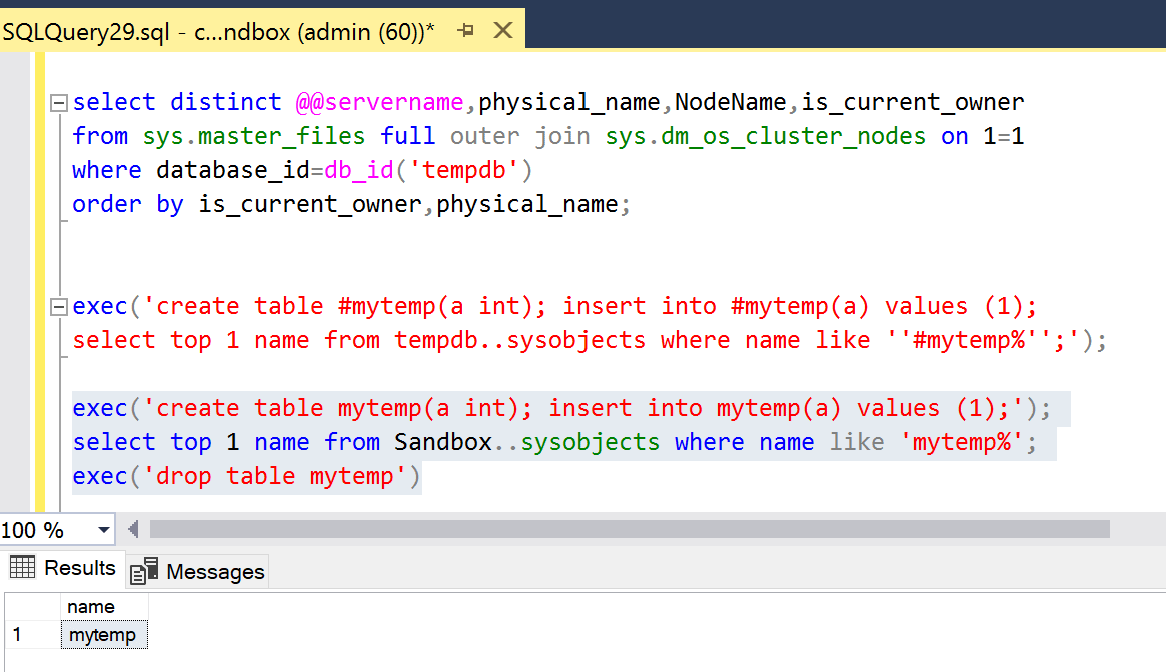Collapse the exec create table #mytemp block
This screenshot has height=672, width=1166.
coord(59,306)
